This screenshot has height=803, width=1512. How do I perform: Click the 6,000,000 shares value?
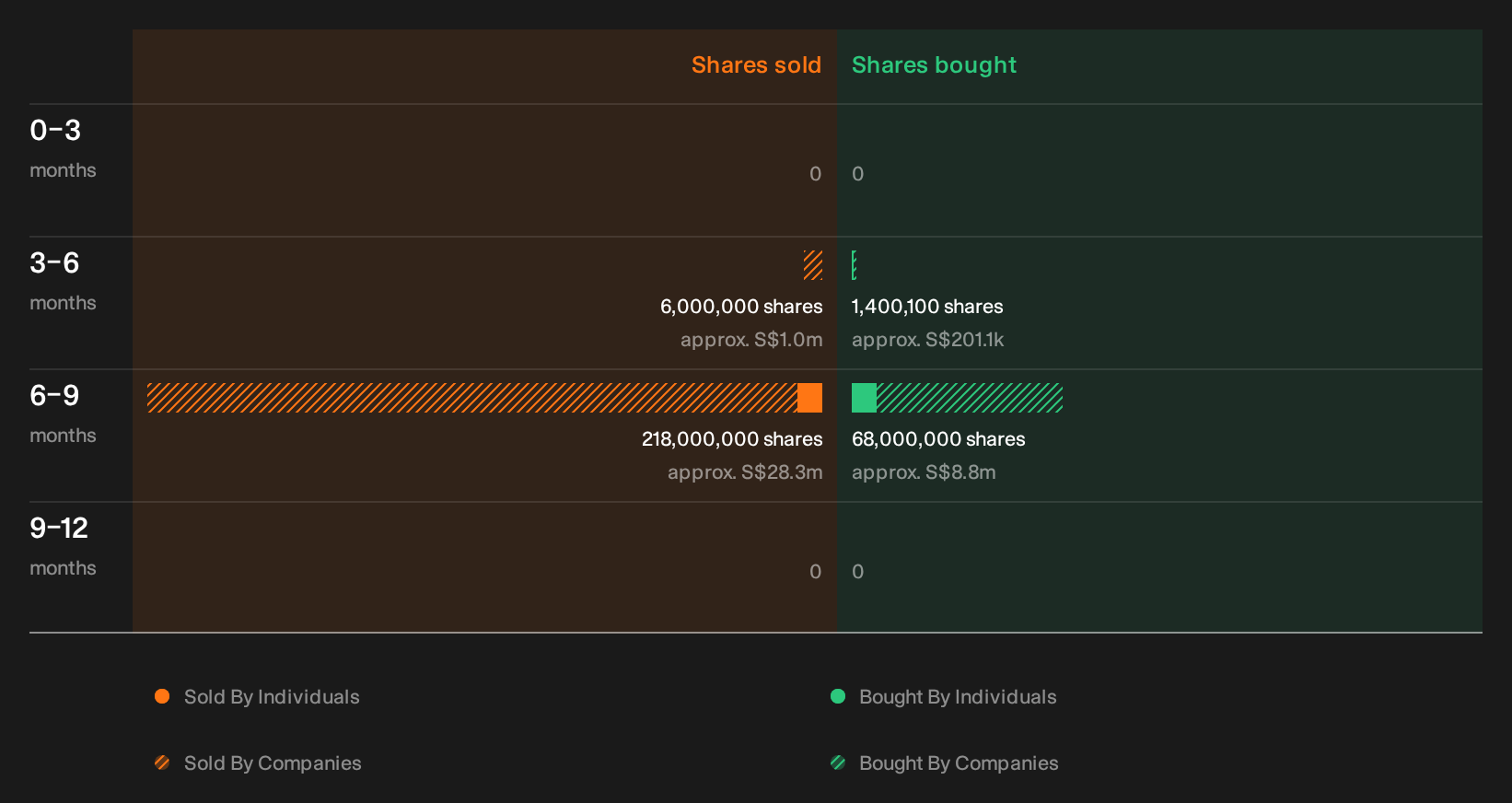tap(741, 307)
